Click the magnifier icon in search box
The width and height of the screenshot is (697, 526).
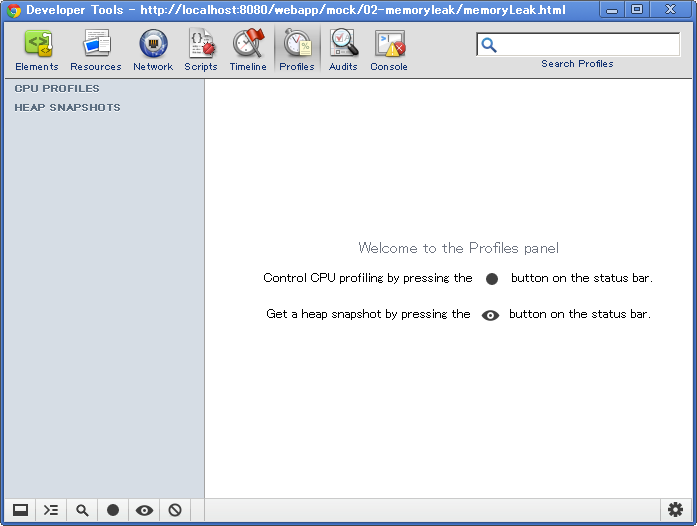click(x=489, y=45)
